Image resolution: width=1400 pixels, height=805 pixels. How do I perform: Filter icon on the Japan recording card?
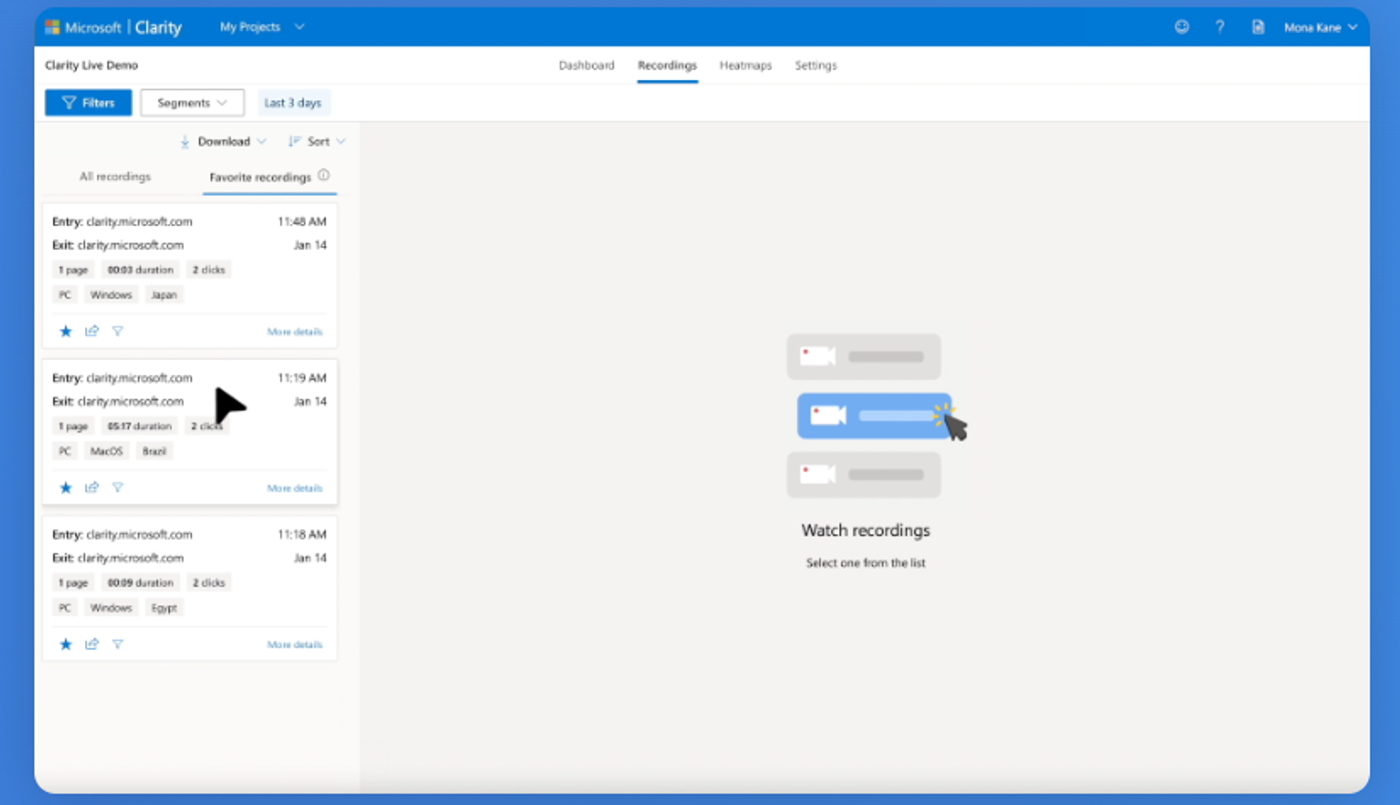(118, 331)
